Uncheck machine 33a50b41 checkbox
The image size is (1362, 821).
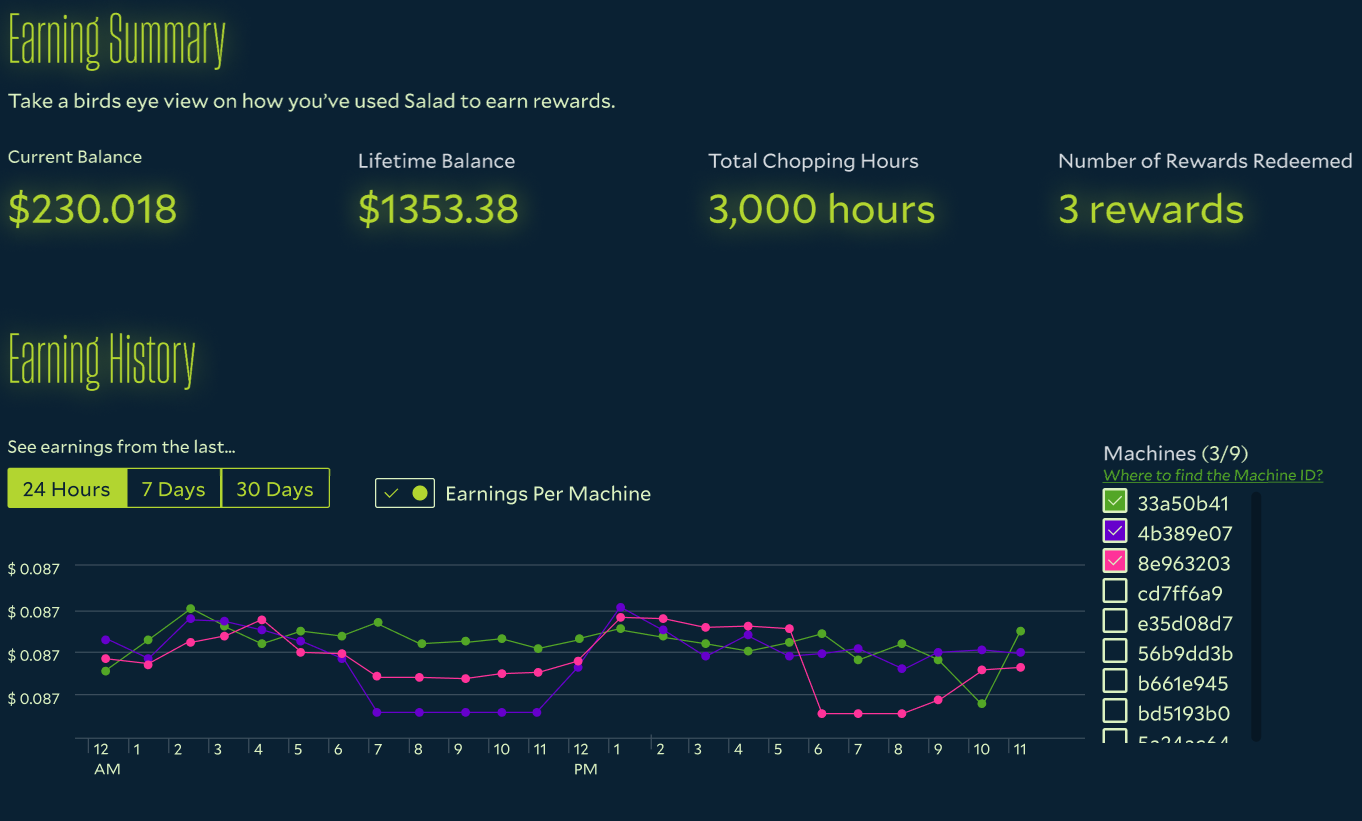1115,501
